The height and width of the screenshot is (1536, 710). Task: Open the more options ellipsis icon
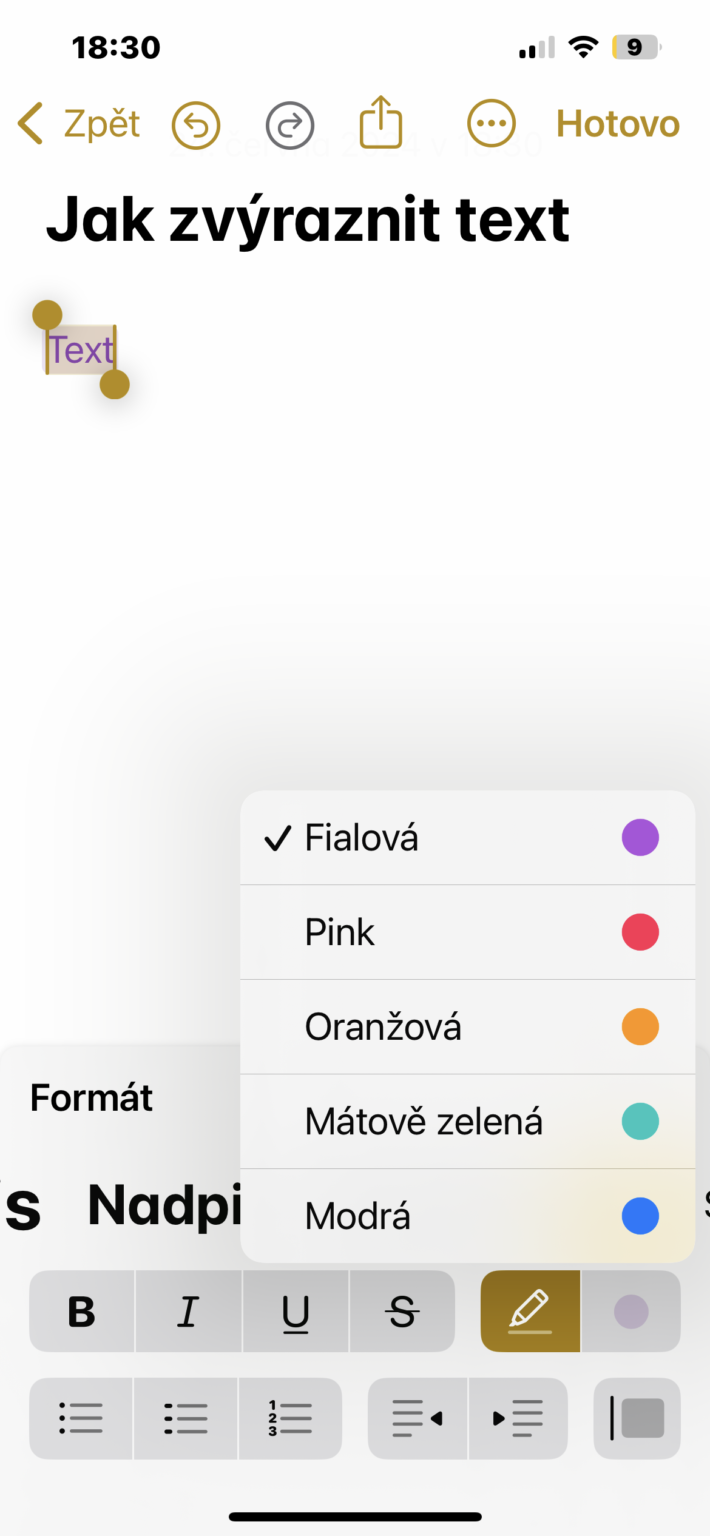pos(490,123)
